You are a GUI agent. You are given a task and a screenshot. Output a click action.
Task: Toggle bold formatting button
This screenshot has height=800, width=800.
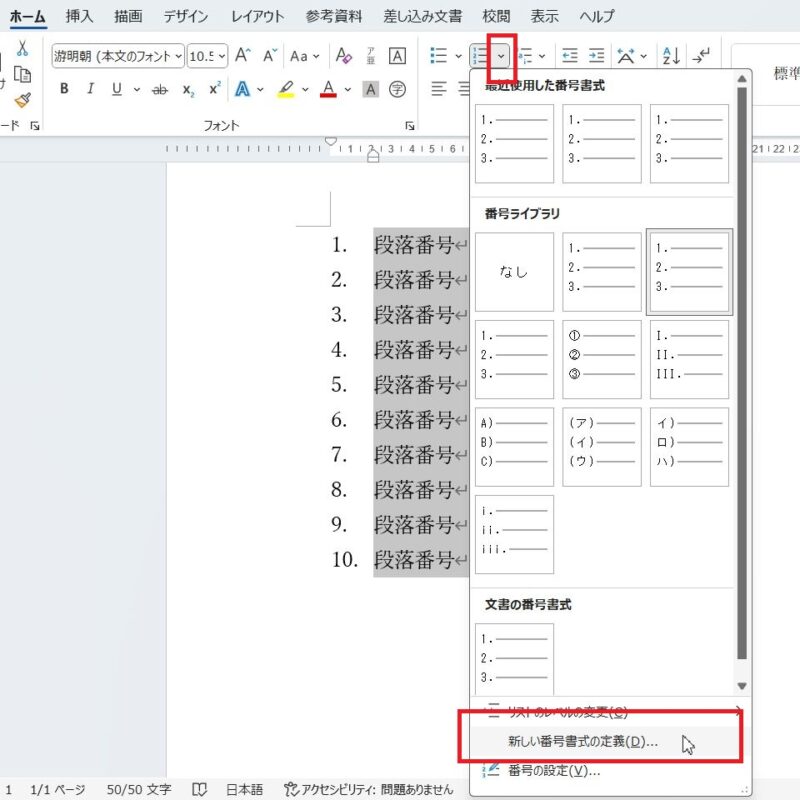[64, 89]
